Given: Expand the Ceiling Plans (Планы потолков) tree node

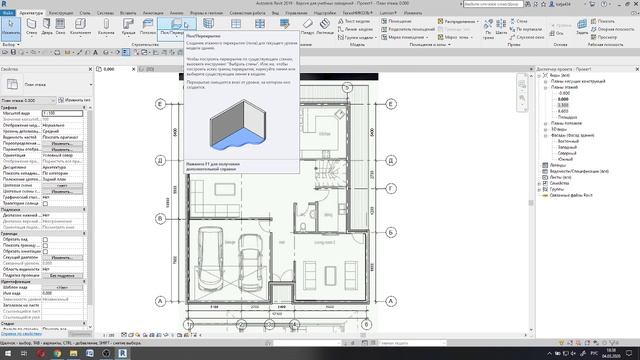Looking at the screenshot, I should point(545,123).
